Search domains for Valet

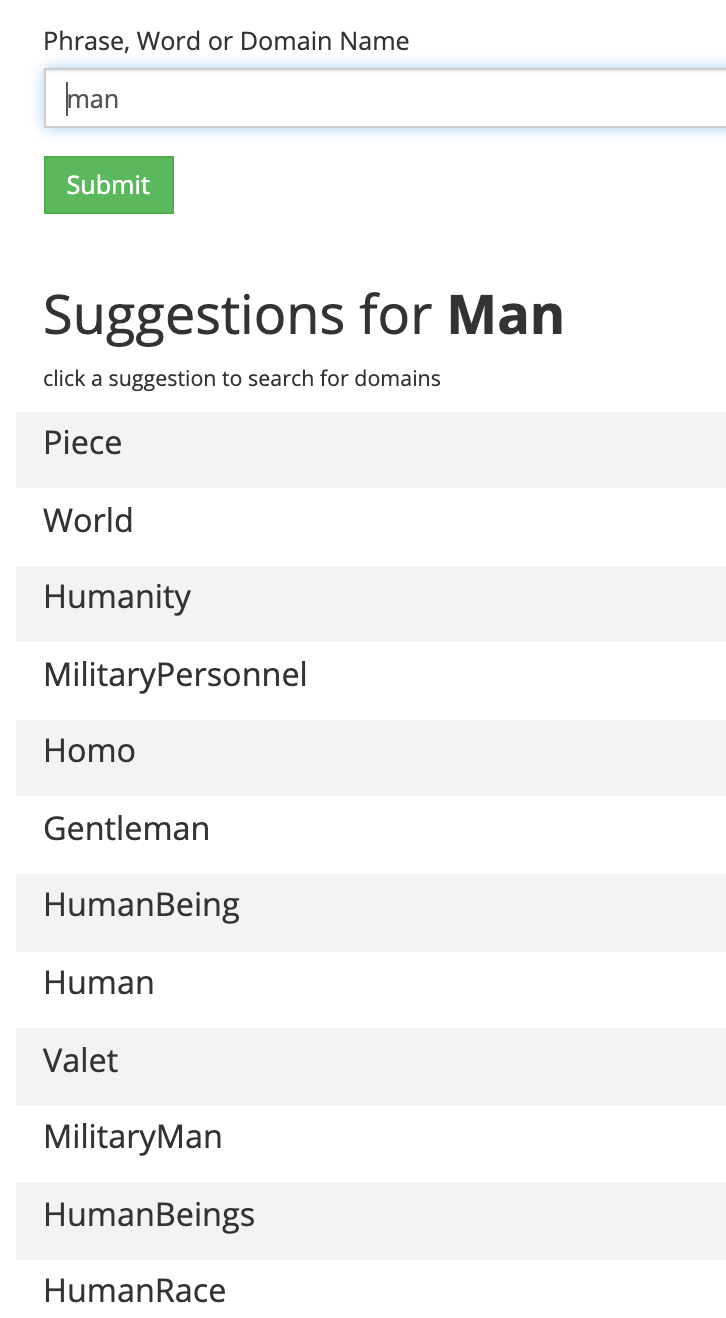pyautogui.click(x=80, y=1060)
